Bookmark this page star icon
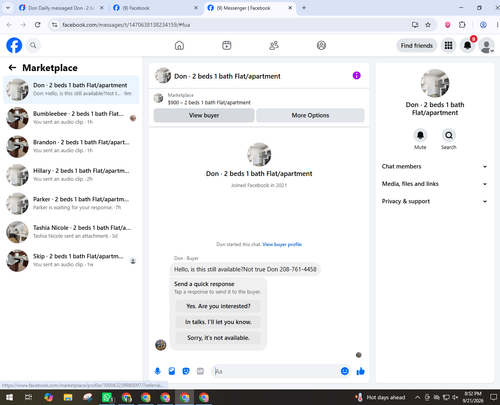 (x=428, y=25)
